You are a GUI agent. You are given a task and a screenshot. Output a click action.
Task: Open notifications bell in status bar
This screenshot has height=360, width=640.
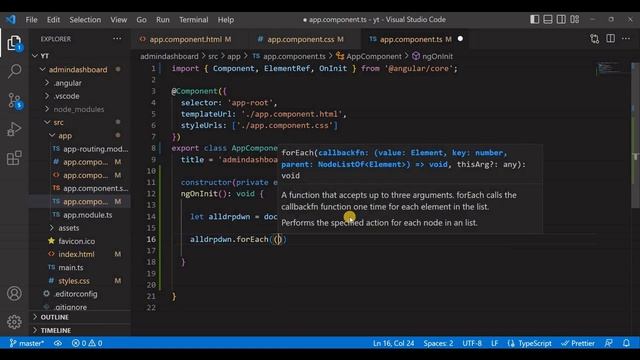pyautogui.click(x=627, y=343)
